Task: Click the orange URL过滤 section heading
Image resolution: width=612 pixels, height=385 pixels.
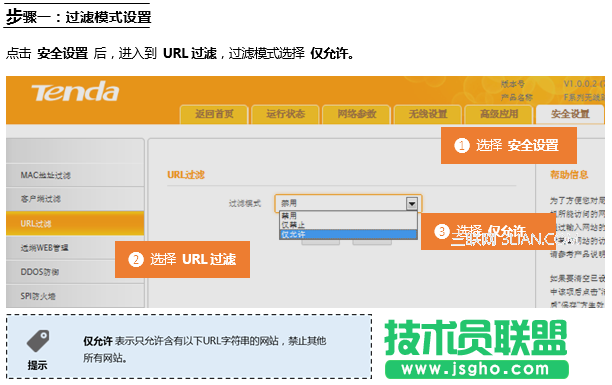Action: [186, 175]
